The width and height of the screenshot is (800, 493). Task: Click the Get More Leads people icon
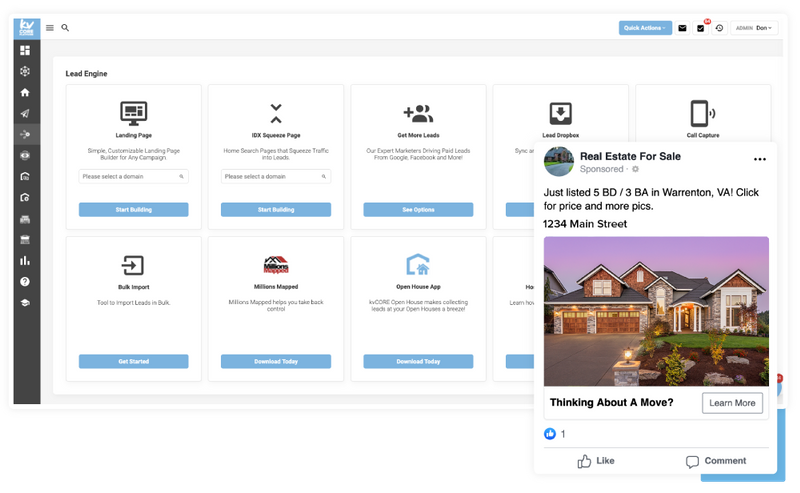click(x=418, y=113)
